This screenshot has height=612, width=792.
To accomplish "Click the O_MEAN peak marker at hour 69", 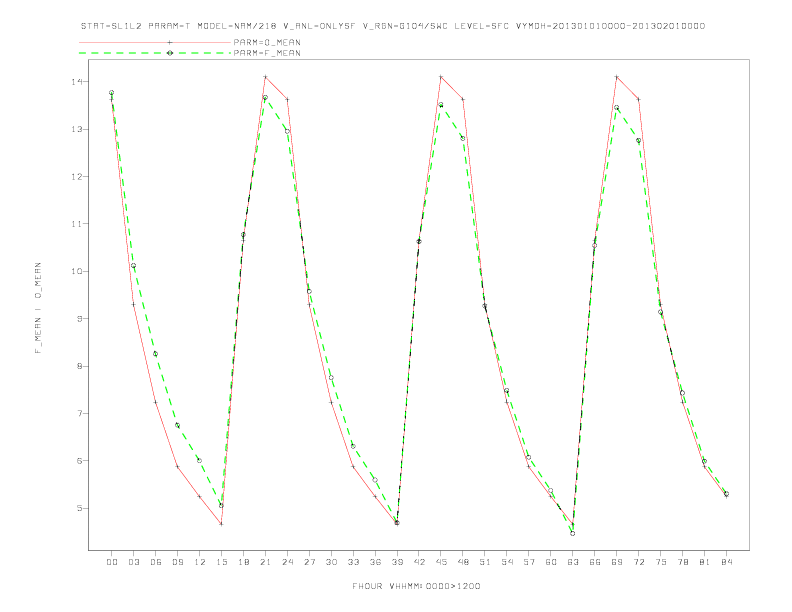I will tap(617, 77).
